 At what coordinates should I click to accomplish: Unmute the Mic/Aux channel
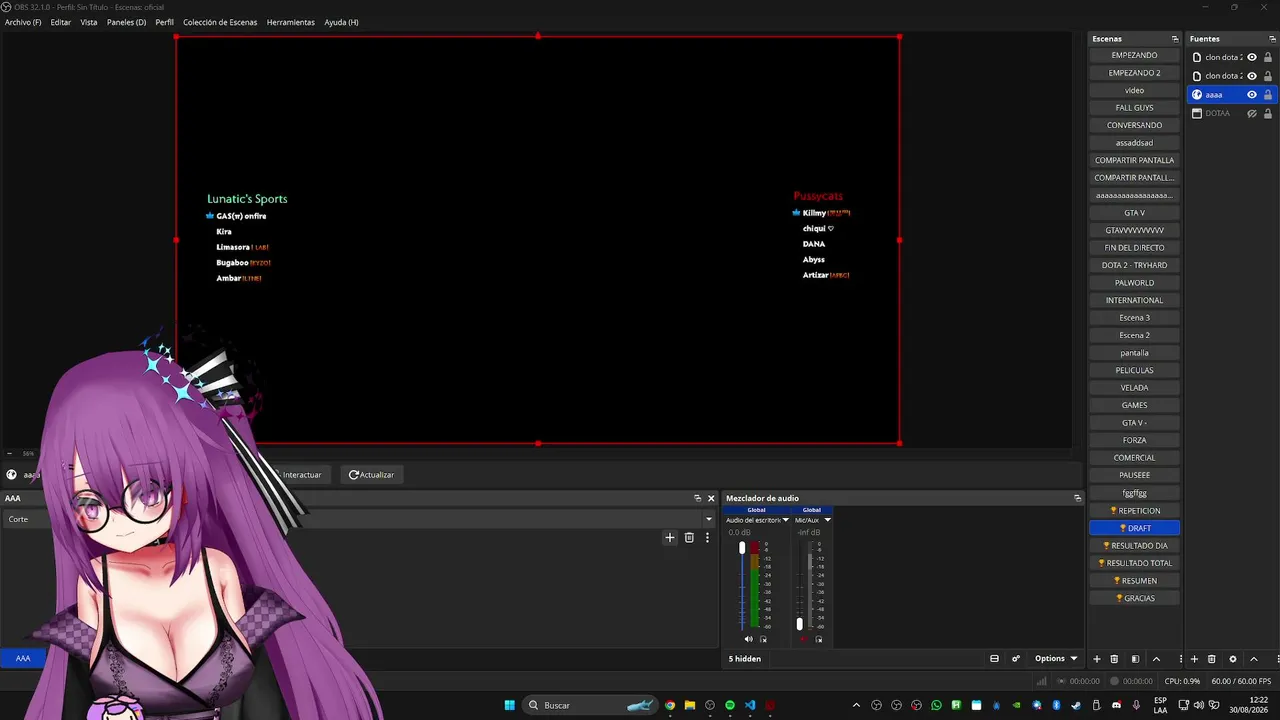(802, 639)
